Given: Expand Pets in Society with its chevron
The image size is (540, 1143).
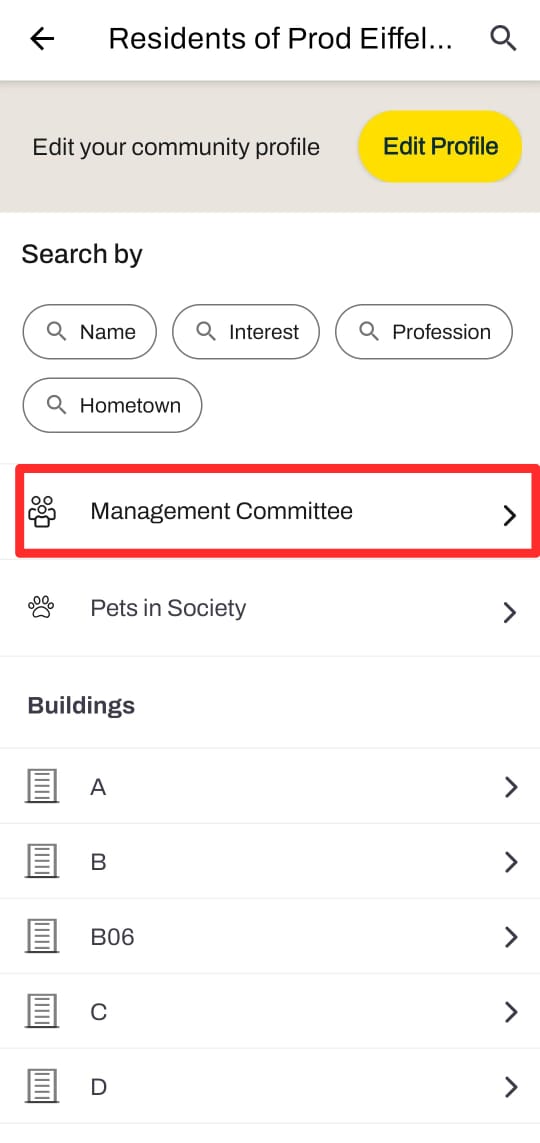Looking at the screenshot, I should click(x=510, y=612).
